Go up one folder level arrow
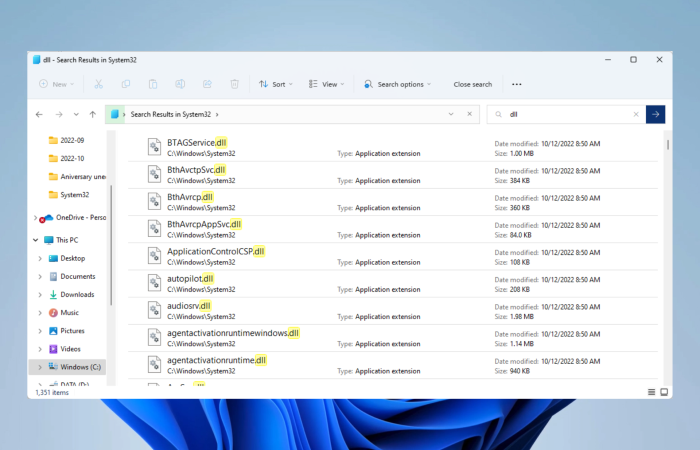Viewport: 700px width, 450px height. coord(92,114)
